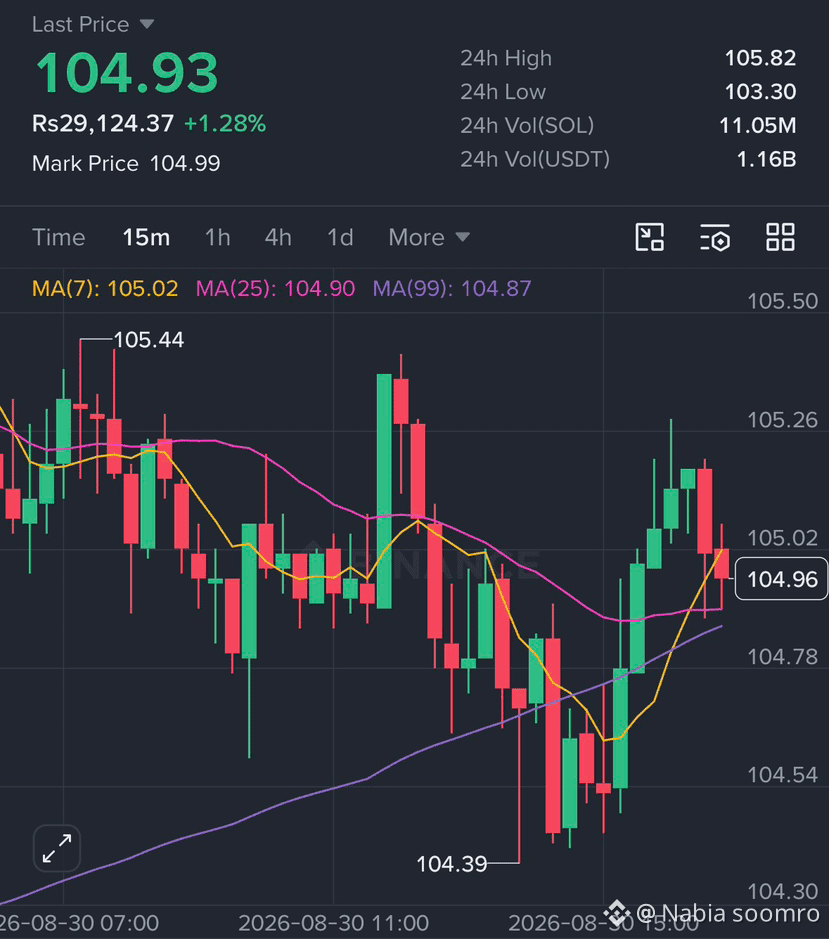Switch to the 1h interval tab

pyautogui.click(x=217, y=238)
